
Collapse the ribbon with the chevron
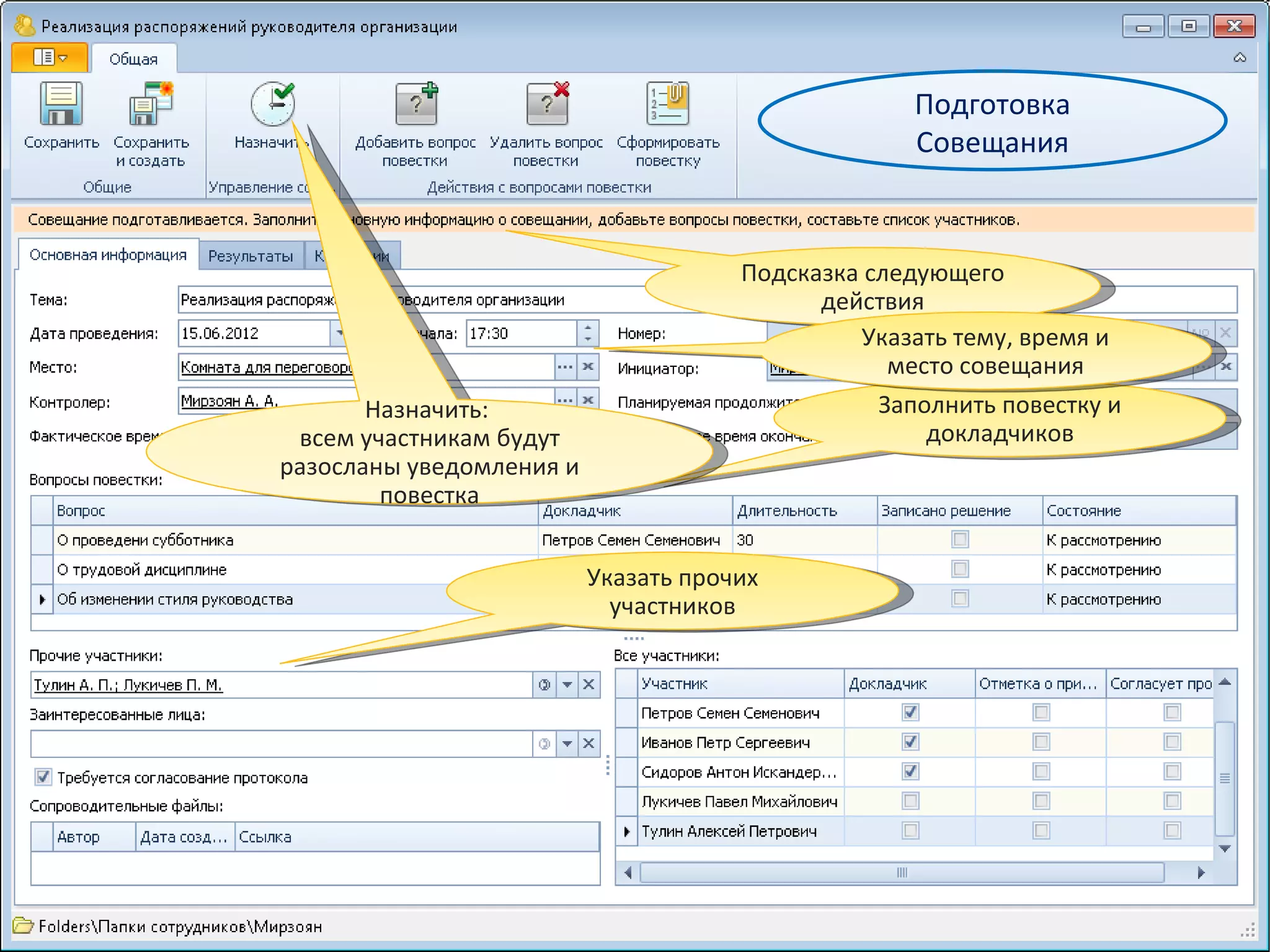(x=1239, y=58)
